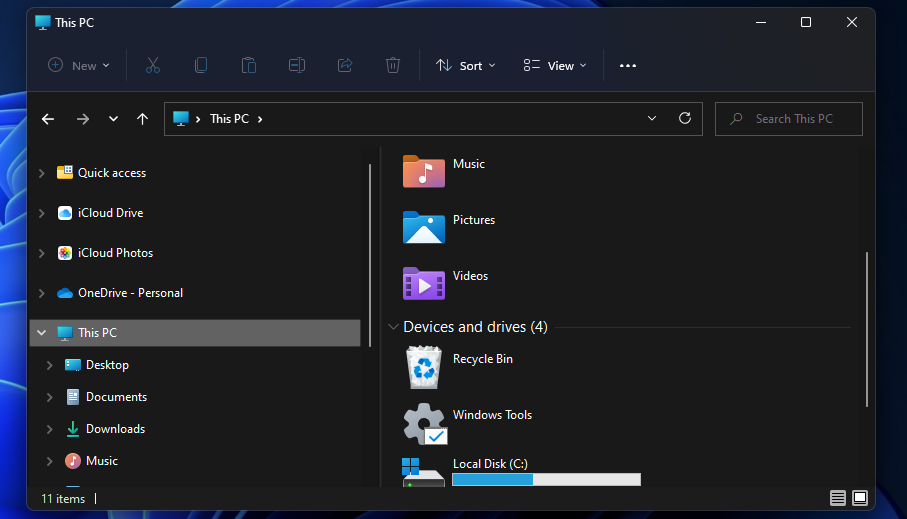Refresh the This PC view
This screenshot has height=519, width=907.
(x=685, y=118)
